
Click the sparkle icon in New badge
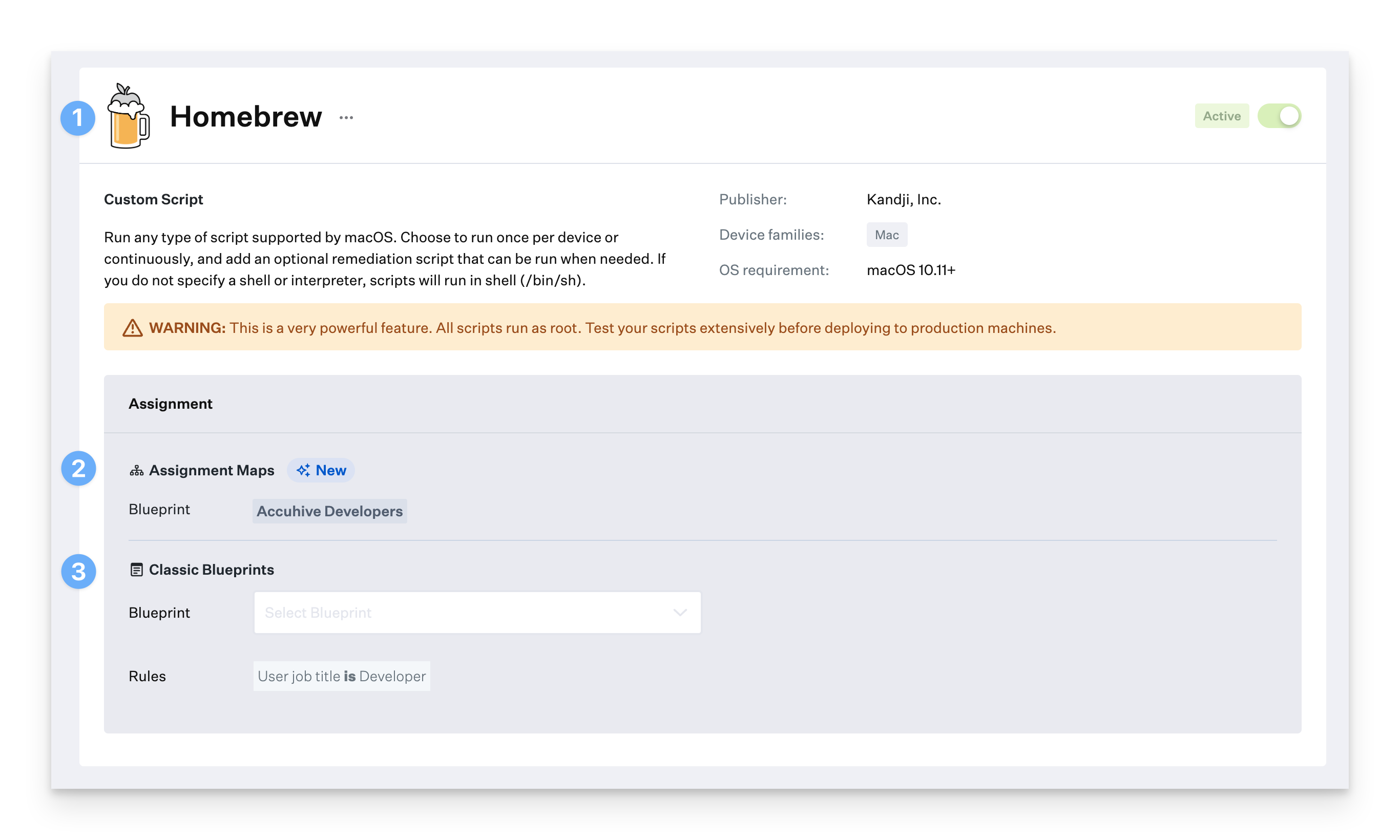click(x=303, y=470)
